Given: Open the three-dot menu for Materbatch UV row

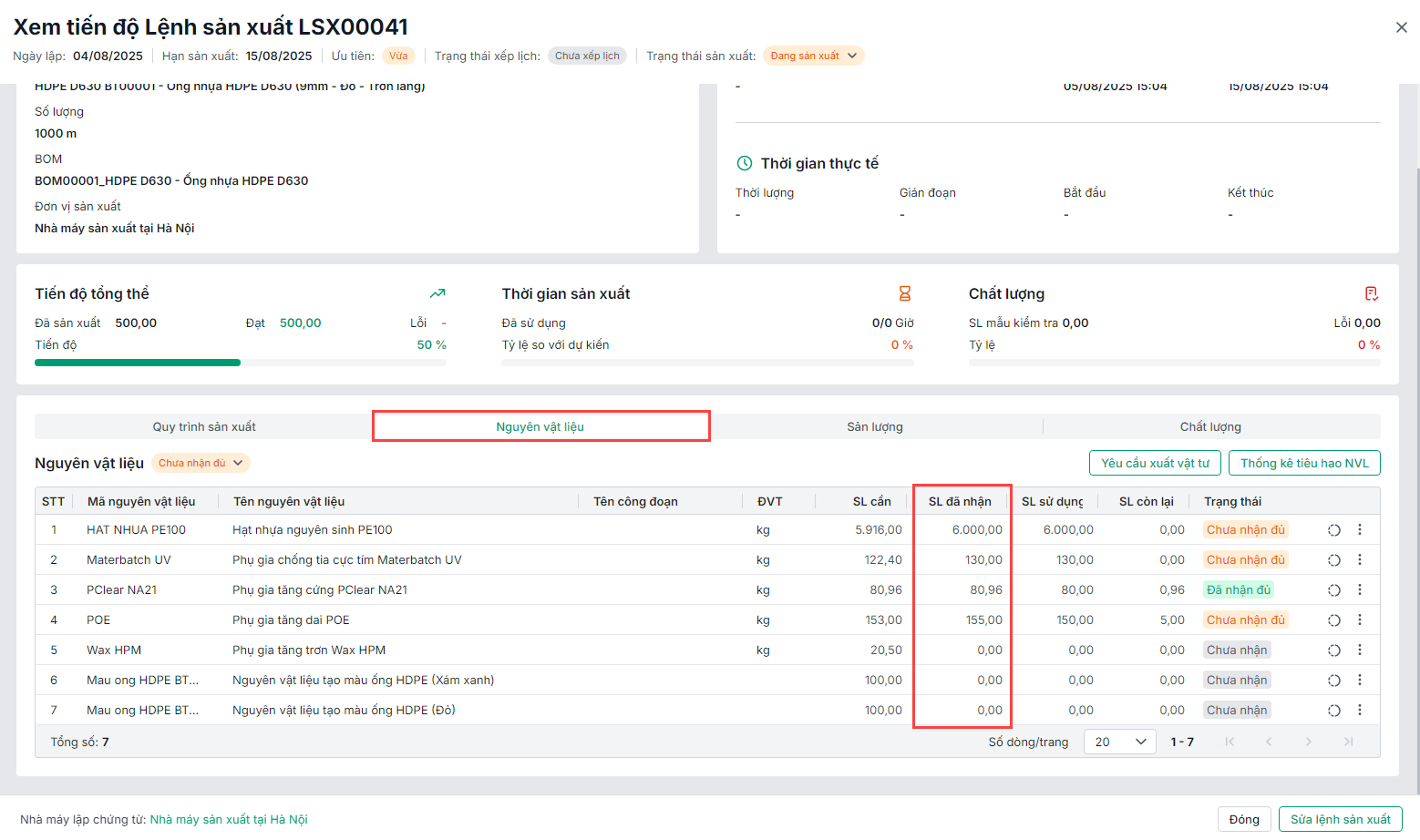Looking at the screenshot, I should pyautogui.click(x=1359, y=559).
